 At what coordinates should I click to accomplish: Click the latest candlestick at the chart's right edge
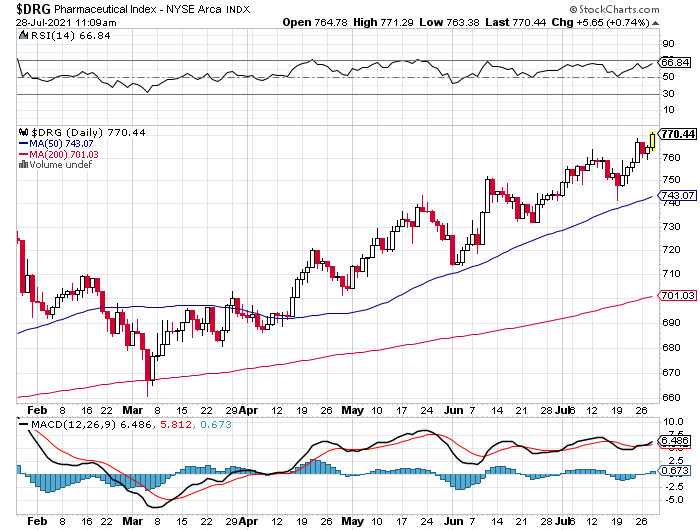tap(652, 140)
